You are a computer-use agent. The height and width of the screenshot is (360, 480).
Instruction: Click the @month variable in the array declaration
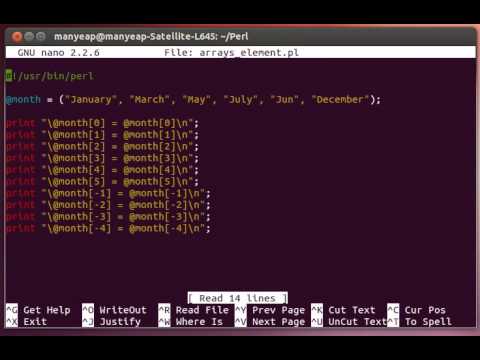(x=23, y=100)
